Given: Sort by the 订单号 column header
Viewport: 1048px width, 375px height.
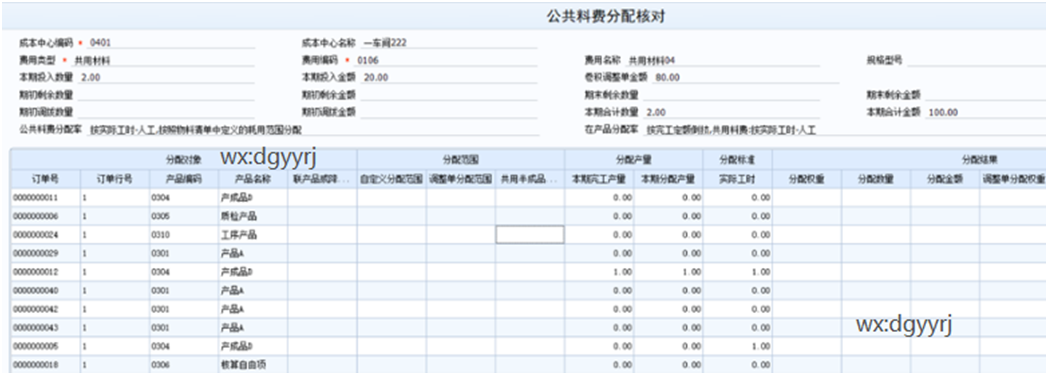Looking at the screenshot, I should (45, 179).
